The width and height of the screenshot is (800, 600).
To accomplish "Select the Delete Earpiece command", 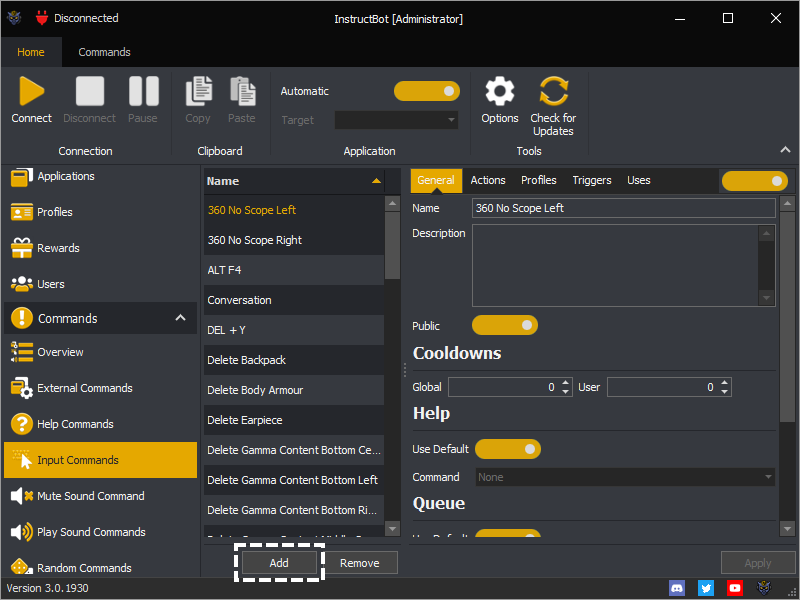I will (294, 420).
